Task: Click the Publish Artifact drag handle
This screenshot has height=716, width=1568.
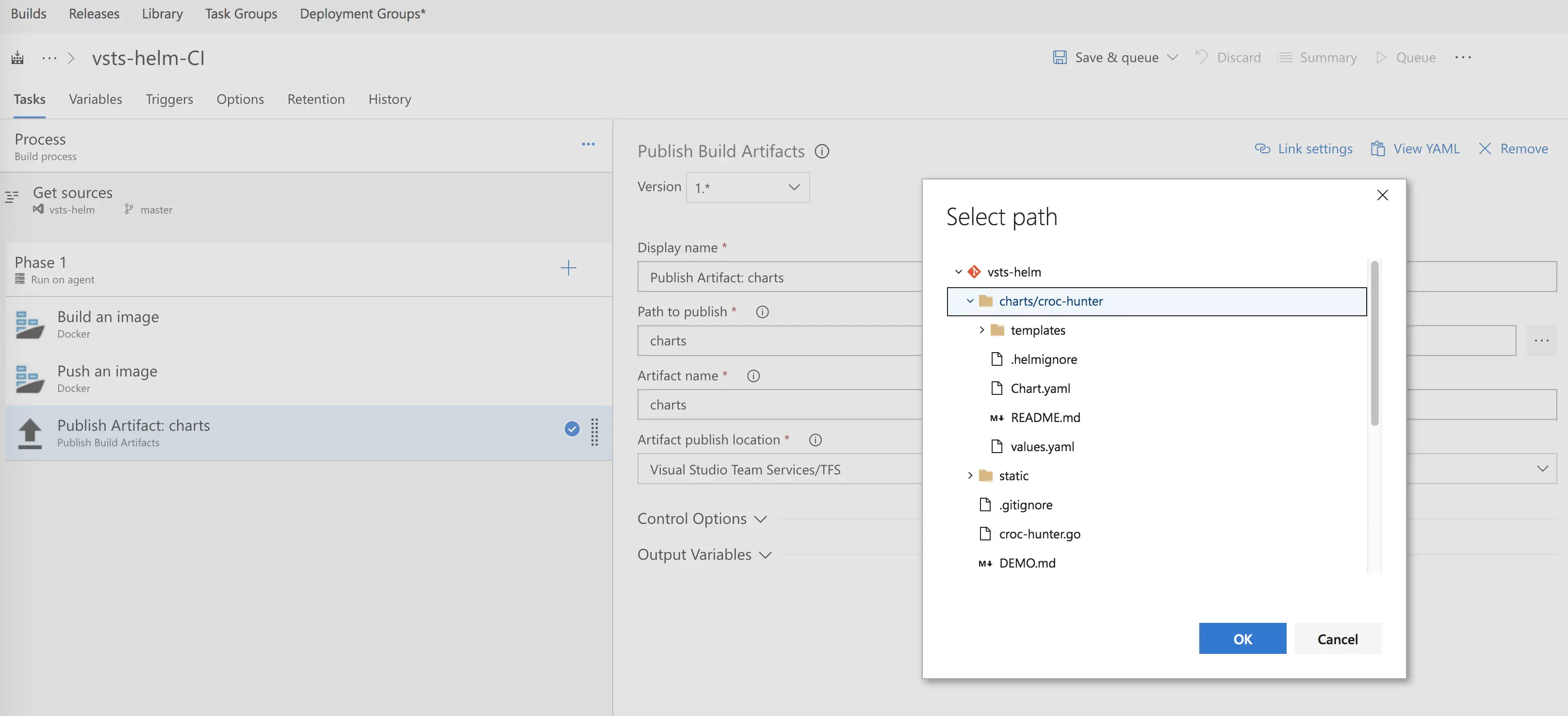Action: coord(595,432)
